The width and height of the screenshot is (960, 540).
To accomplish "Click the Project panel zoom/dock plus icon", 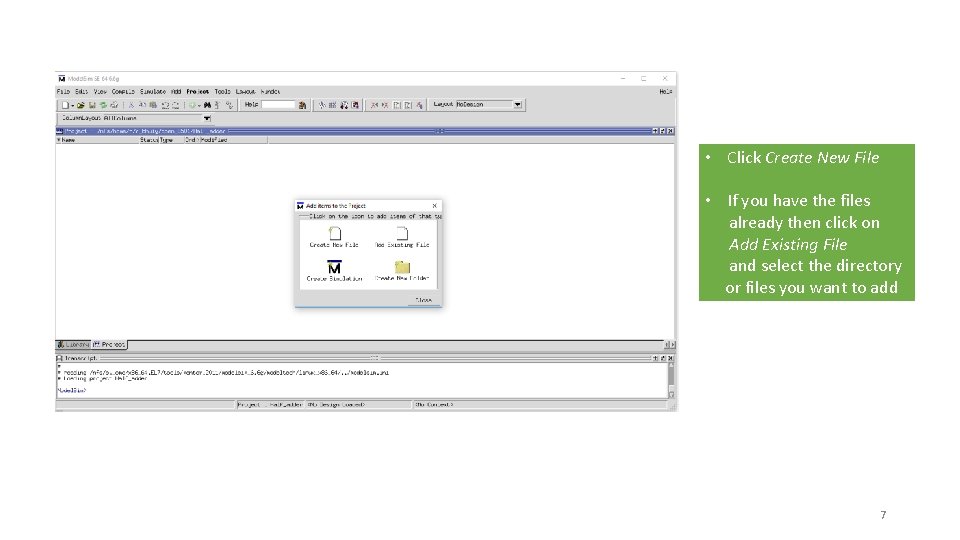I will [x=655, y=131].
